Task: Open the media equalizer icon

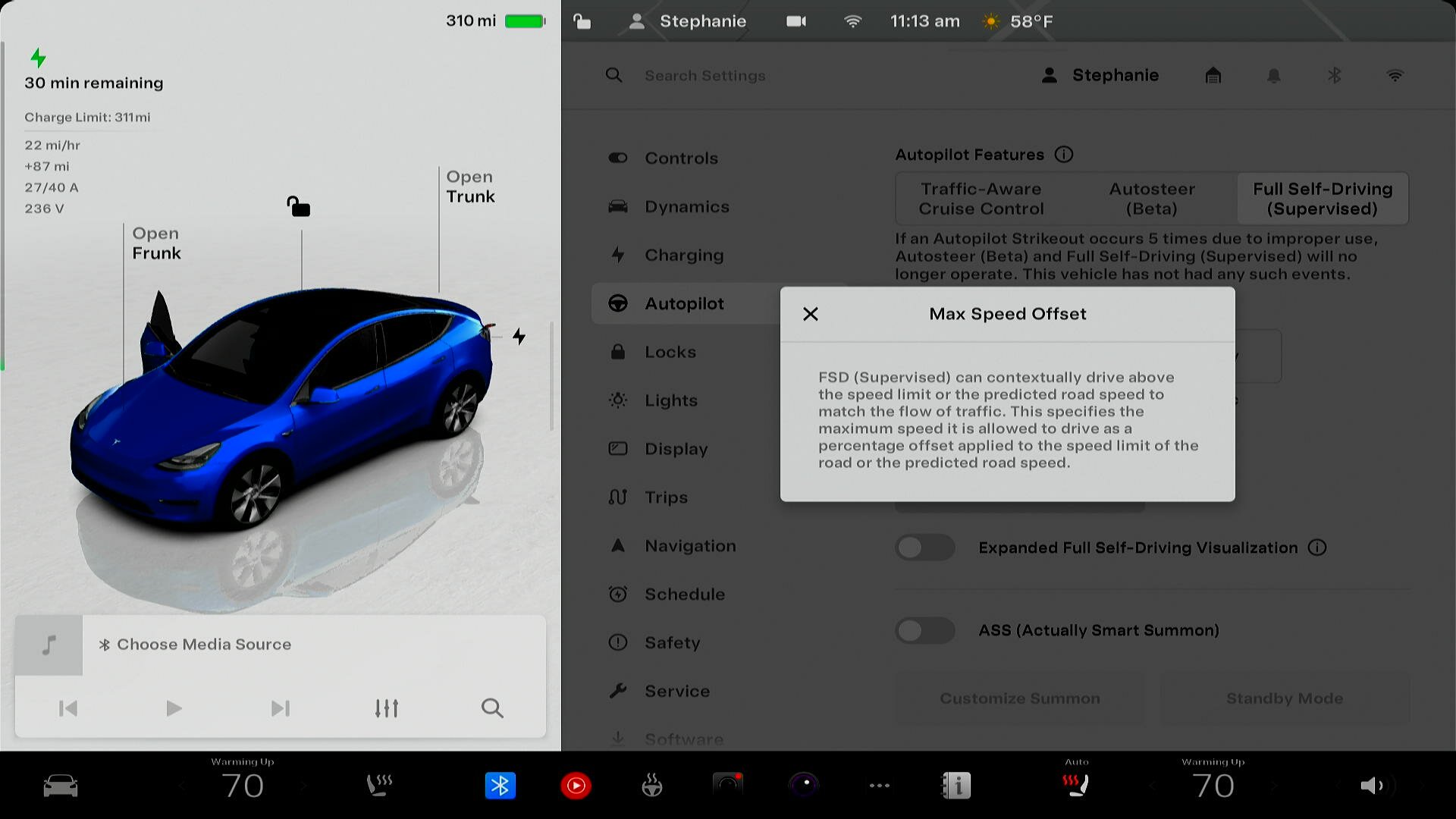Action: pos(386,708)
